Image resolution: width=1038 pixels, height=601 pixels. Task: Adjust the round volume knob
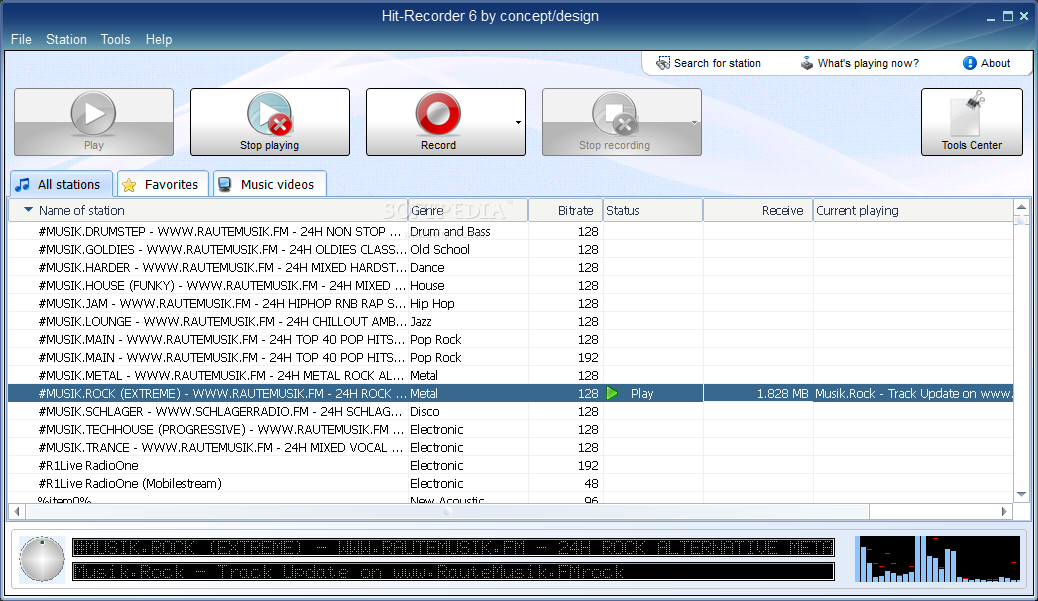pos(42,559)
